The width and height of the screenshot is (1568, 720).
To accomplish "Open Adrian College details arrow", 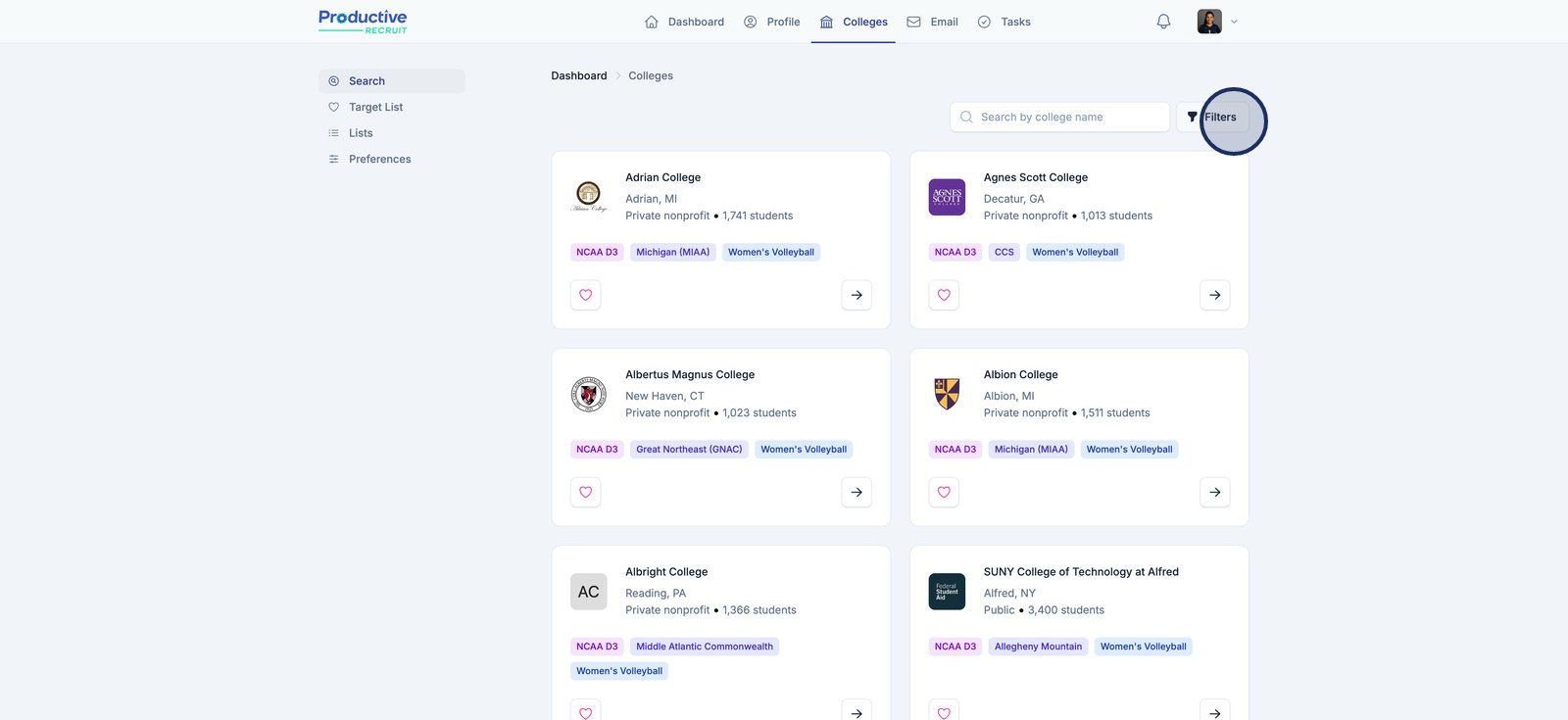I will (857, 295).
